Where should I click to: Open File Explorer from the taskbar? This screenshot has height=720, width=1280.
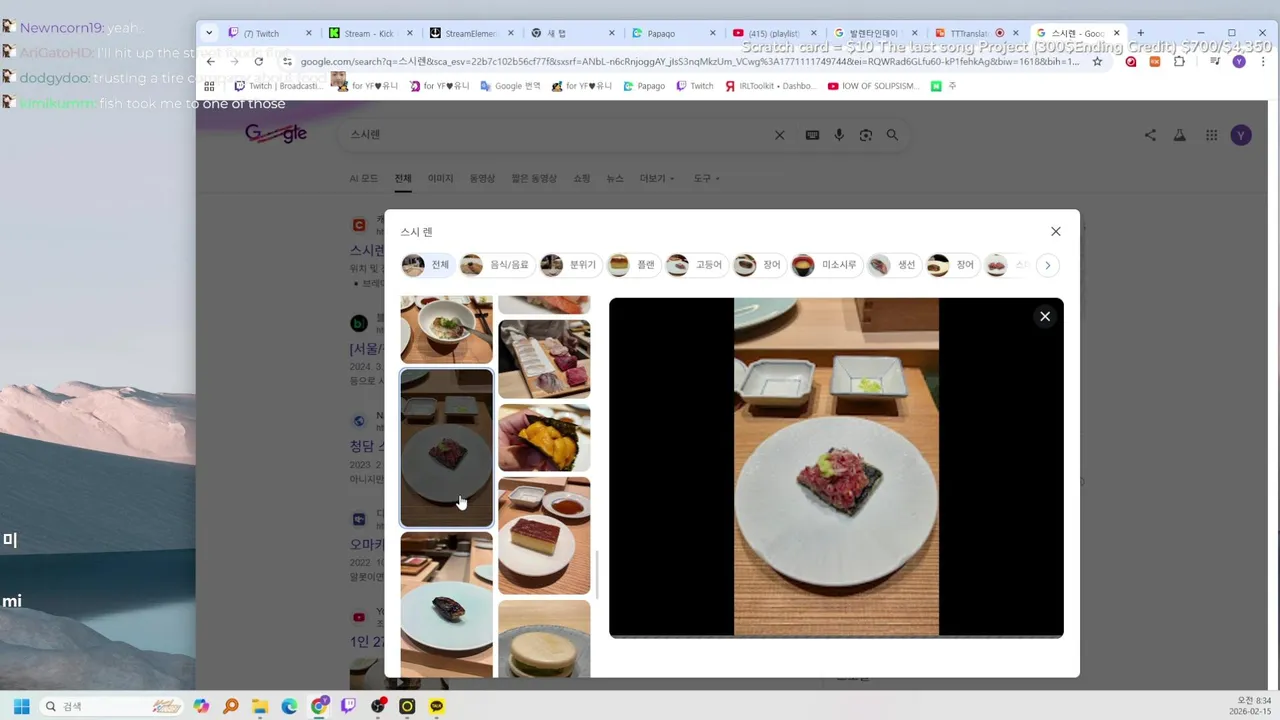click(259, 706)
